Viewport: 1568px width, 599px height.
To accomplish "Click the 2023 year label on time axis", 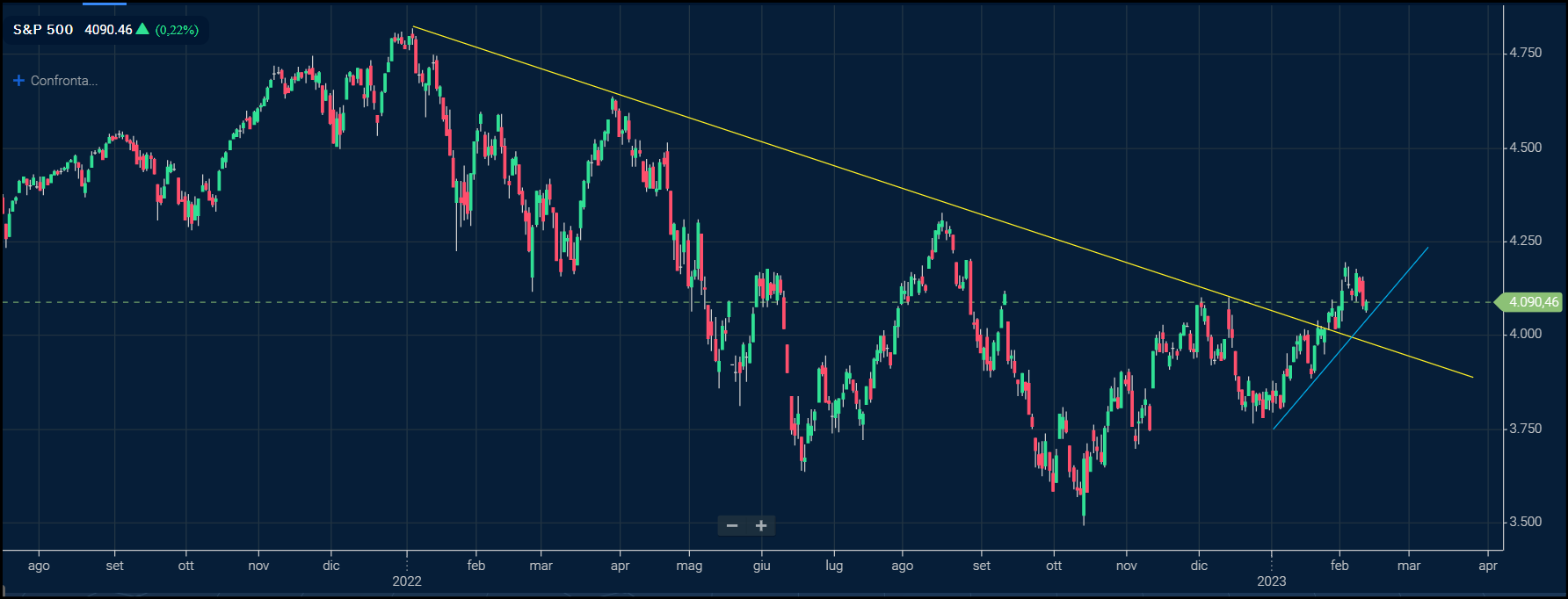I will tap(1271, 581).
